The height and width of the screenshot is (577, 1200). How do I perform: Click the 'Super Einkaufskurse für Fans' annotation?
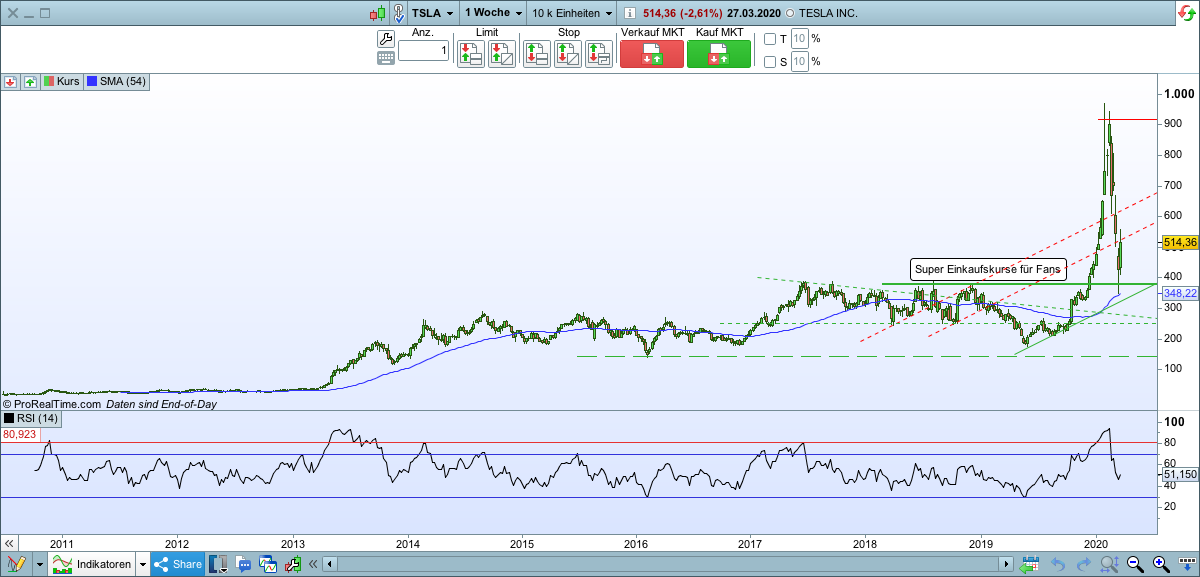coord(988,270)
